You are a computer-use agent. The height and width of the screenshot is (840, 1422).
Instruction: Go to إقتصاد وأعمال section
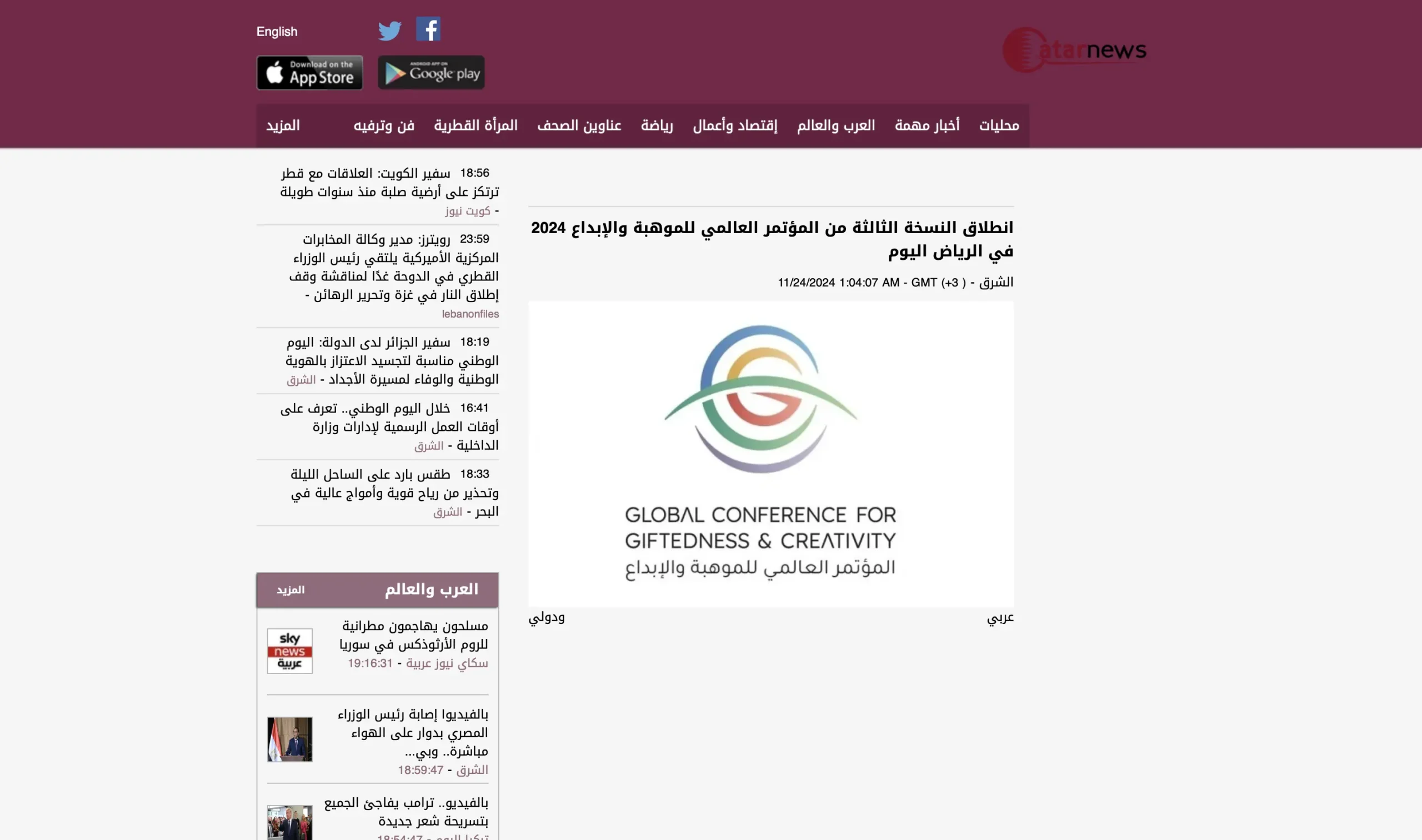[734, 125]
